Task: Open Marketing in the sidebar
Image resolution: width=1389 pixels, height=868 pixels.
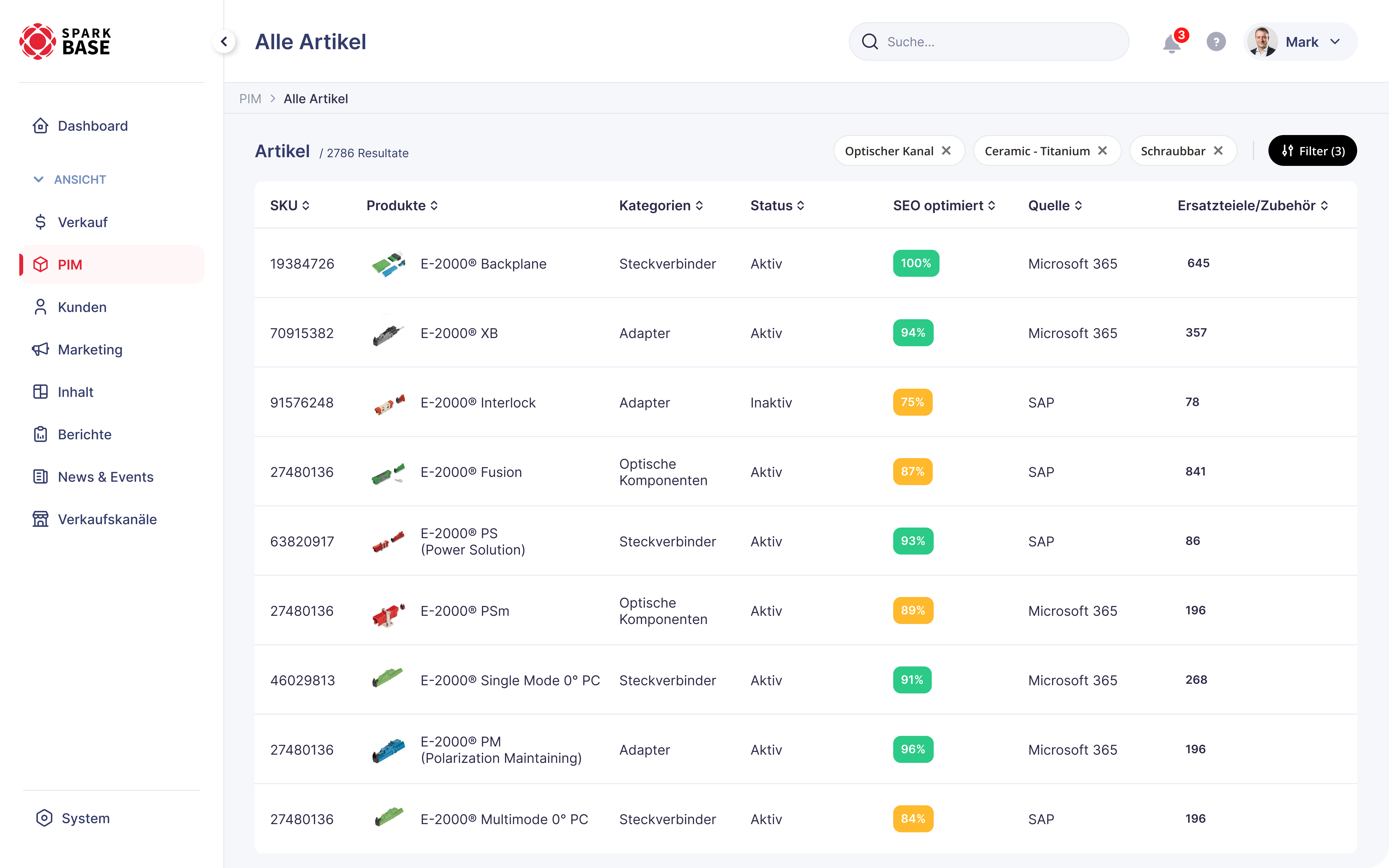Action: click(x=111, y=350)
